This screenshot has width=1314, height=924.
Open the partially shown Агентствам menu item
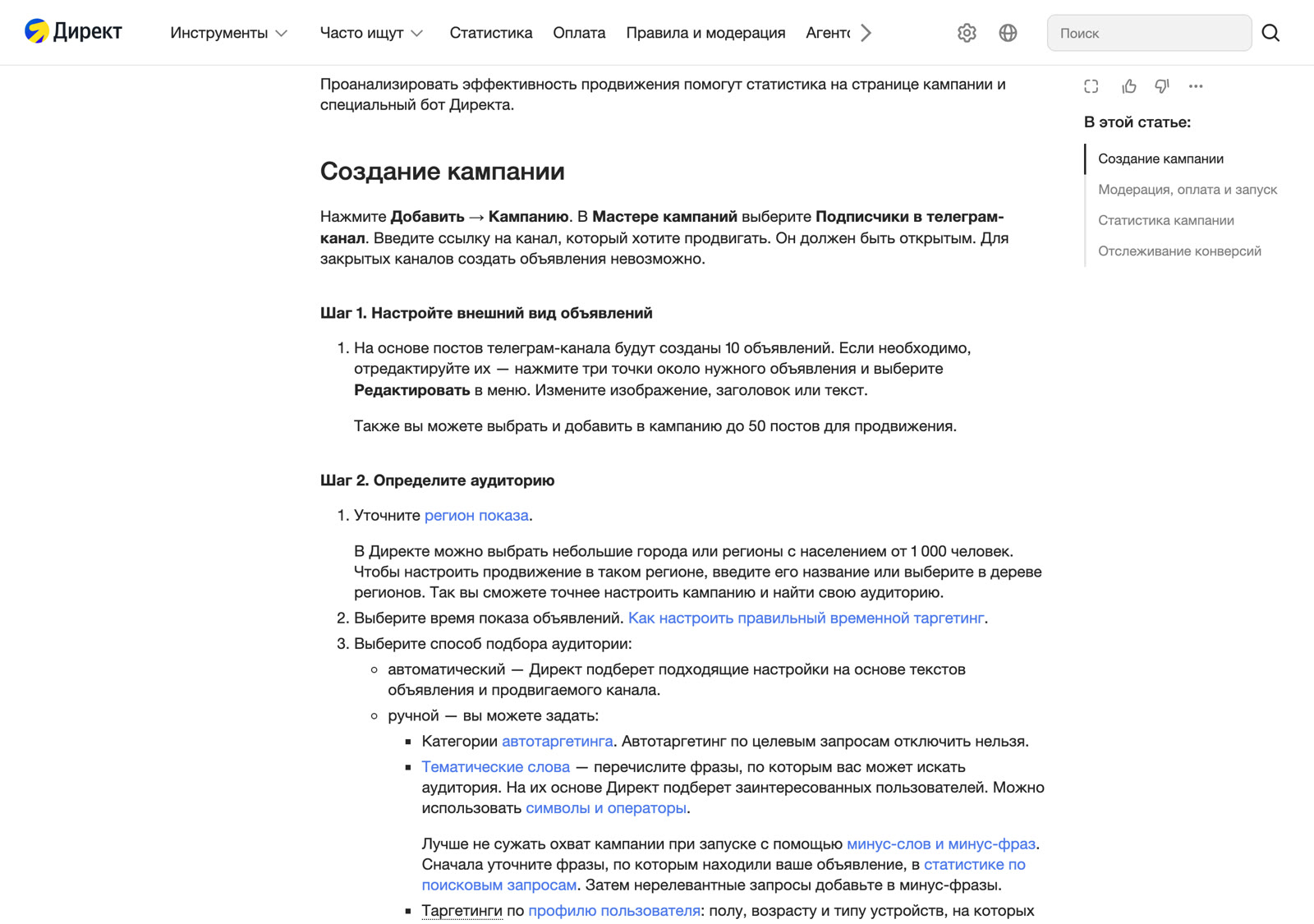[828, 33]
